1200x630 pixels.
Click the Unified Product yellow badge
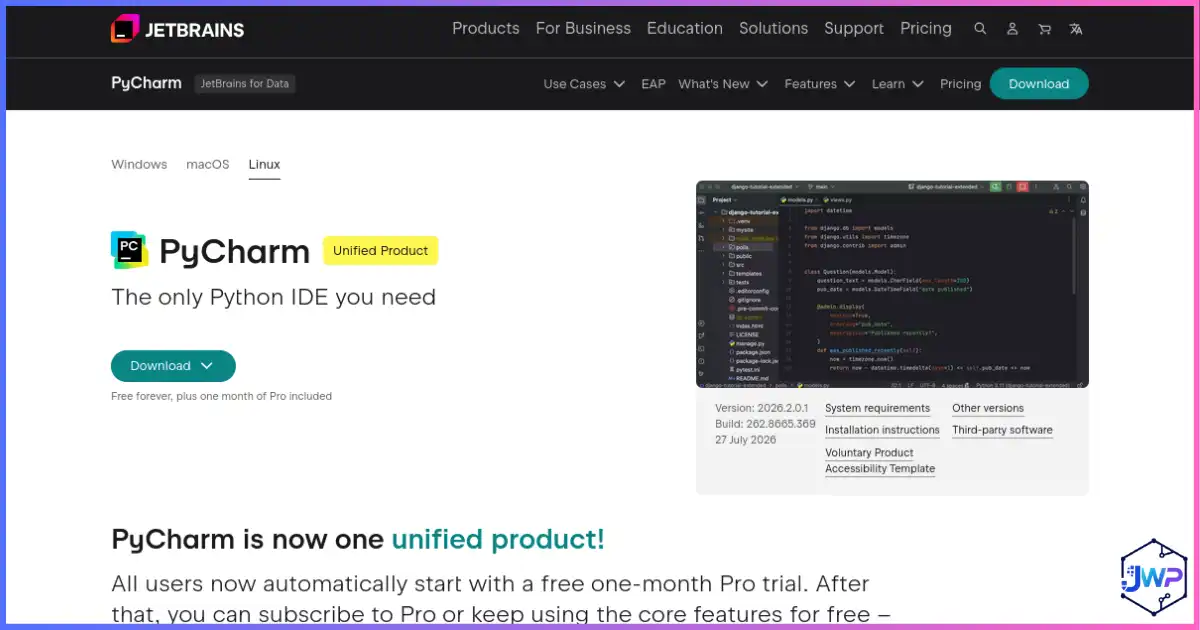click(x=380, y=250)
